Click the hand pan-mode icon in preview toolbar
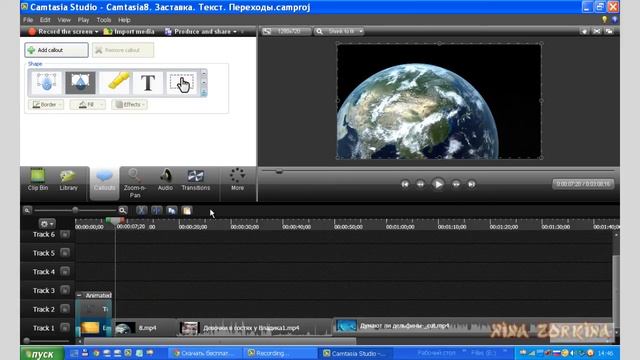Viewport: 640px width, 360px height. point(584,31)
